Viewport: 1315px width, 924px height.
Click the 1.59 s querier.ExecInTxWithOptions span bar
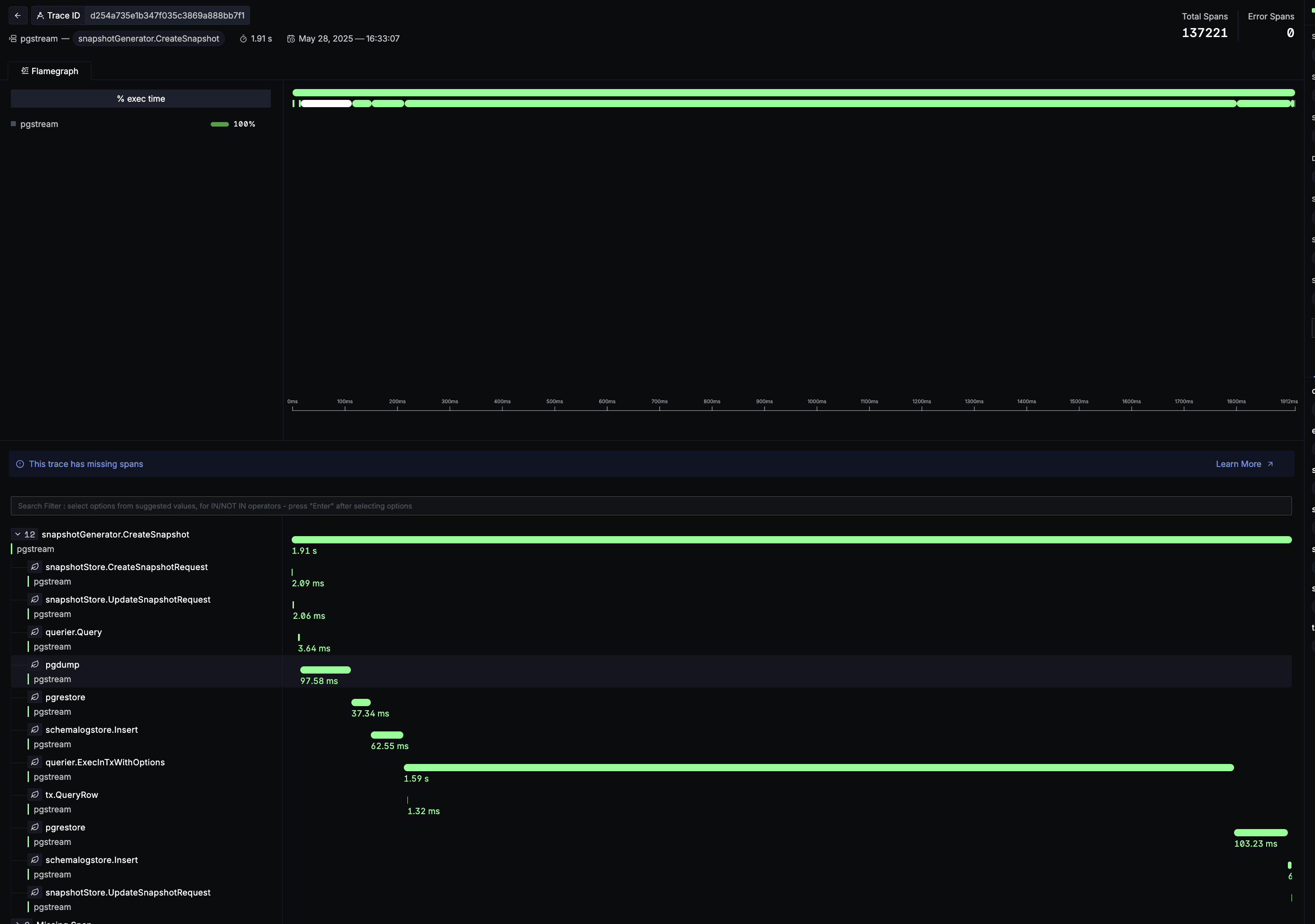[818, 768]
